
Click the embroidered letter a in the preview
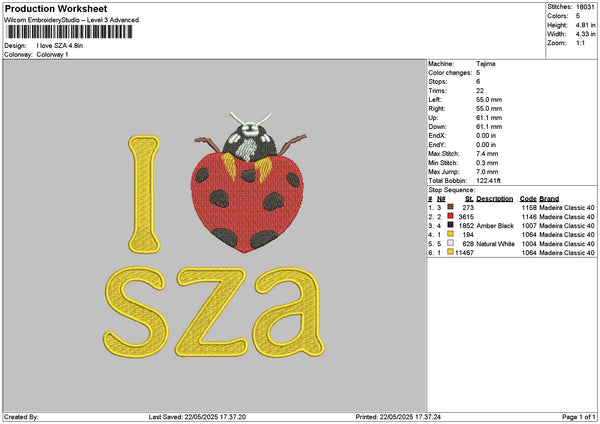(289, 312)
